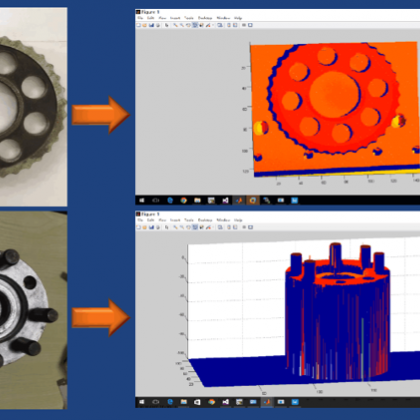This screenshot has width=420, height=420.
Task: Expand Brush tool dropdown arrow in hub window
Action: (213, 227)
